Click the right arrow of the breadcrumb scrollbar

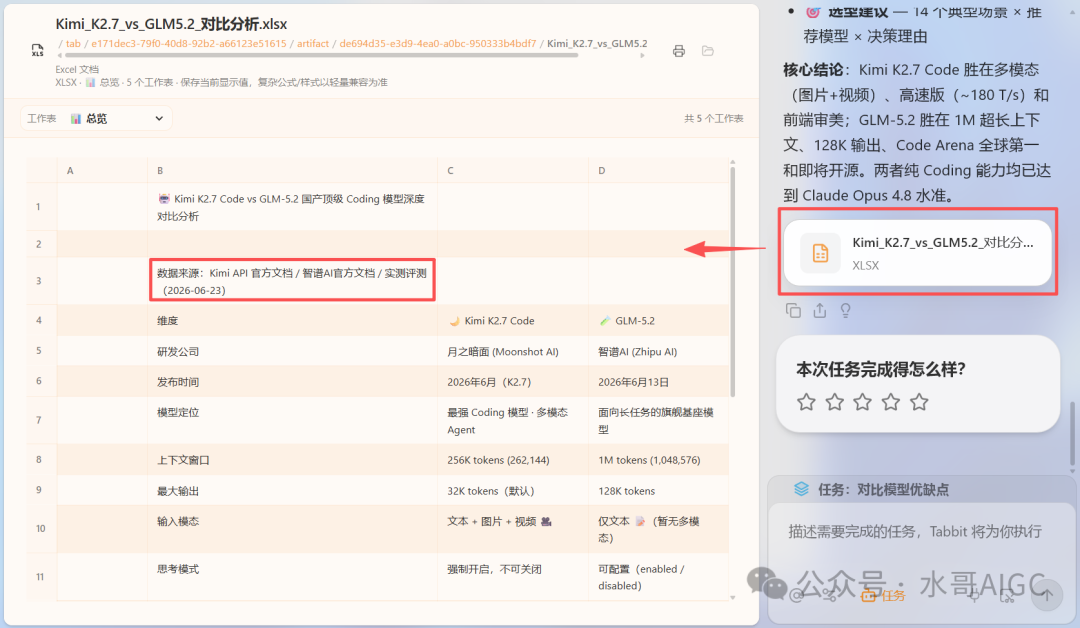pos(643,55)
